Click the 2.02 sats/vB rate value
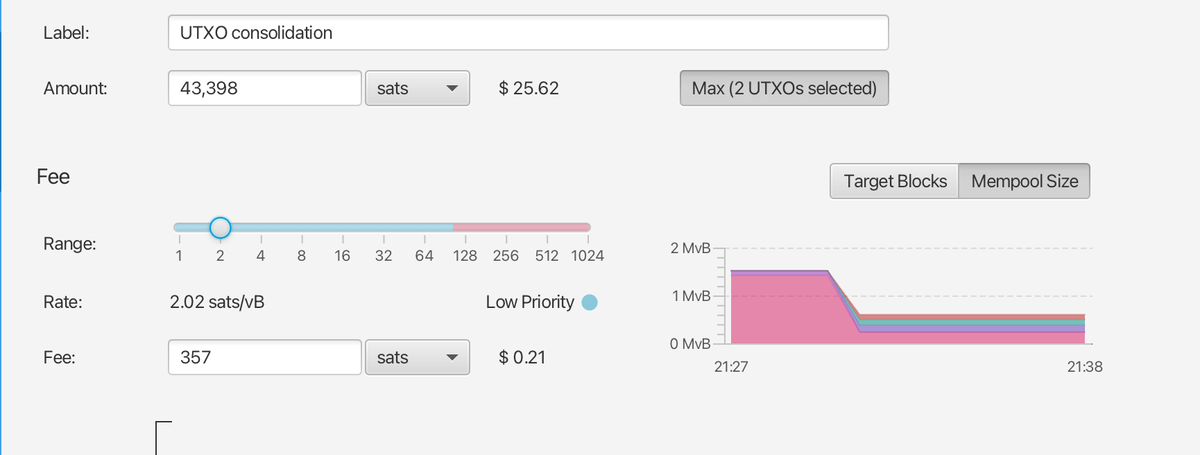This screenshot has height=455, width=1200. click(x=217, y=302)
